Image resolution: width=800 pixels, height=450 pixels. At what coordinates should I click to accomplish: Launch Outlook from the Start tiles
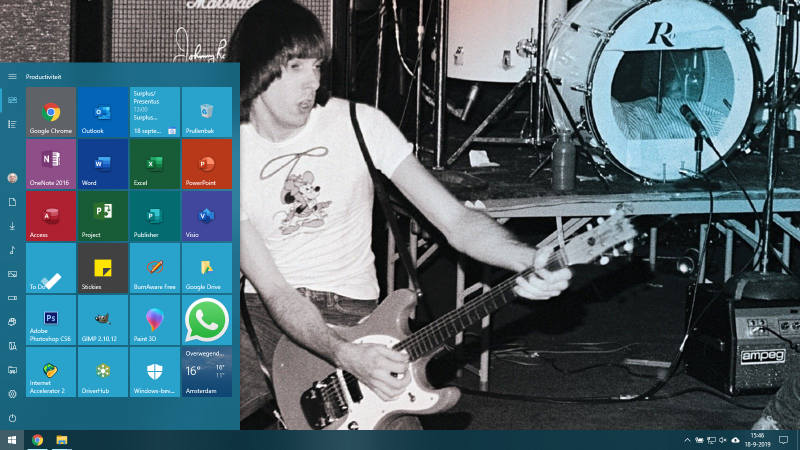click(x=103, y=112)
